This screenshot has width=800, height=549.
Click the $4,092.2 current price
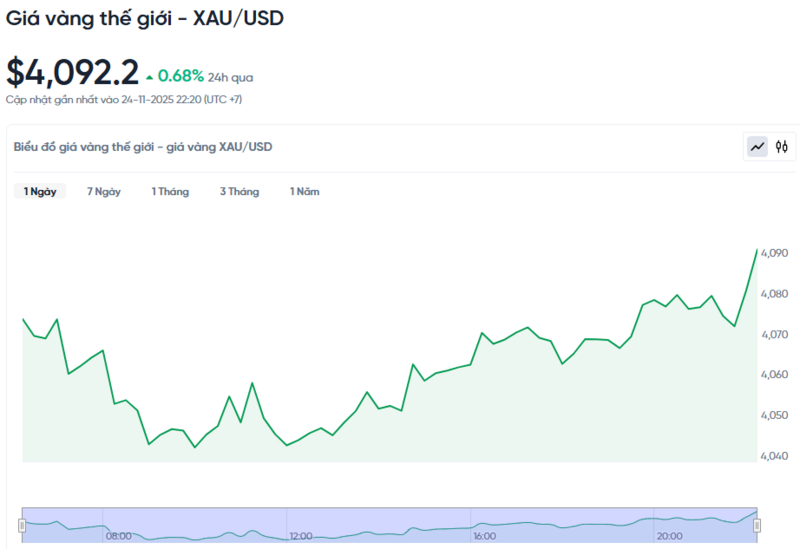point(72,73)
